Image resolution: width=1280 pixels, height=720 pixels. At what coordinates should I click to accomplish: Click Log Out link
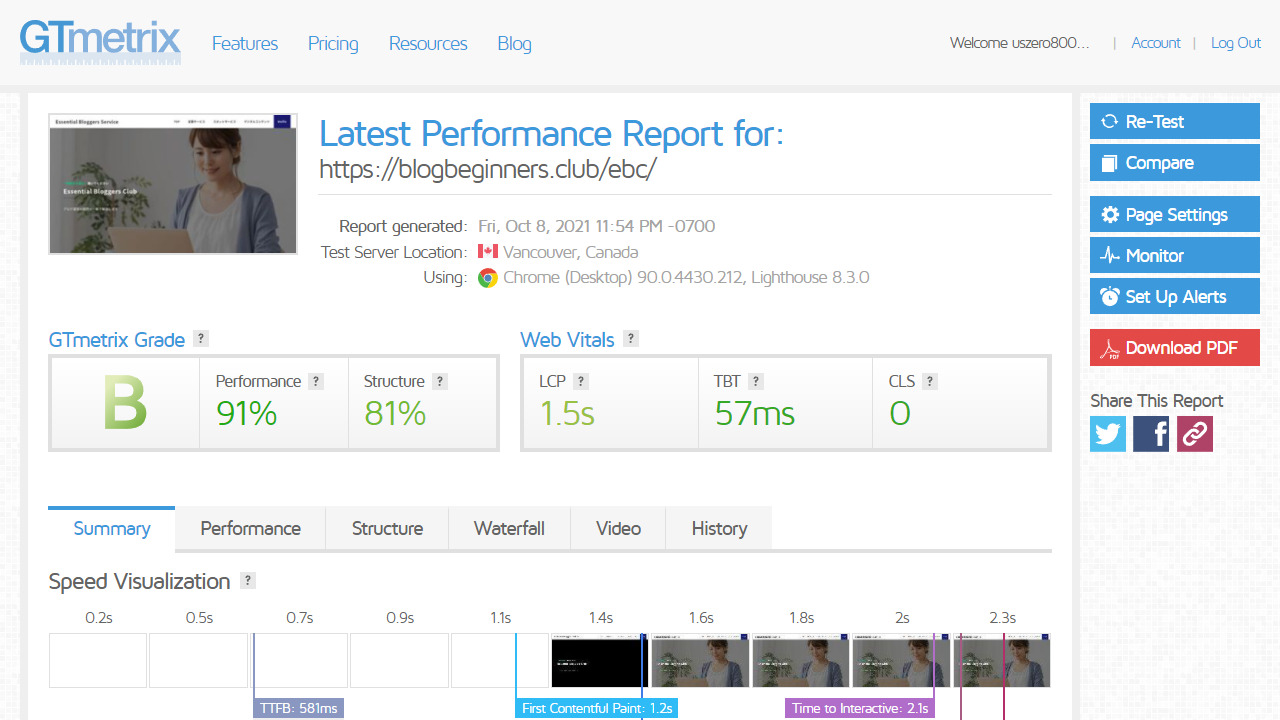tap(1236, 43)
